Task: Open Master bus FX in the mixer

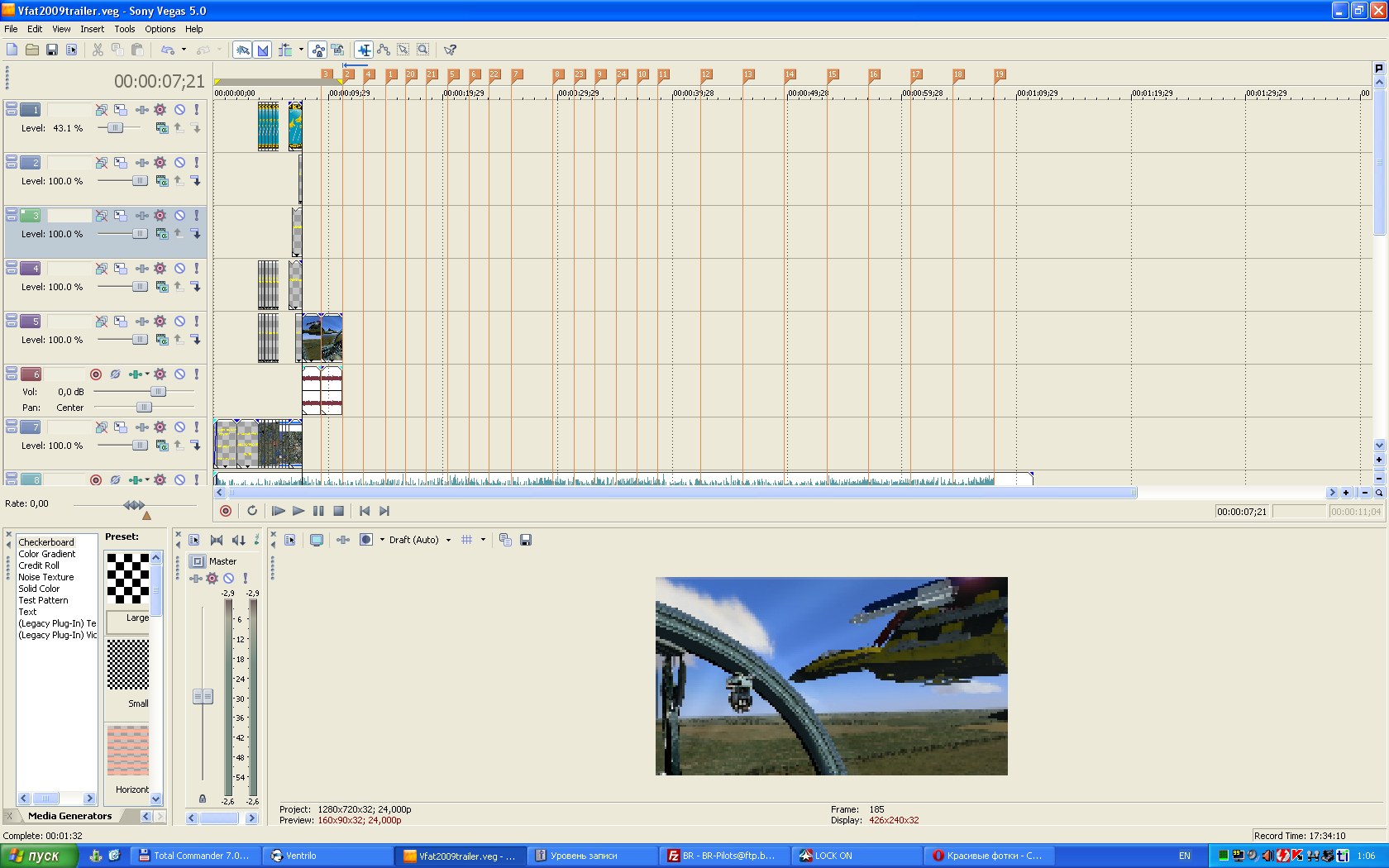Action: coord(212,579)
